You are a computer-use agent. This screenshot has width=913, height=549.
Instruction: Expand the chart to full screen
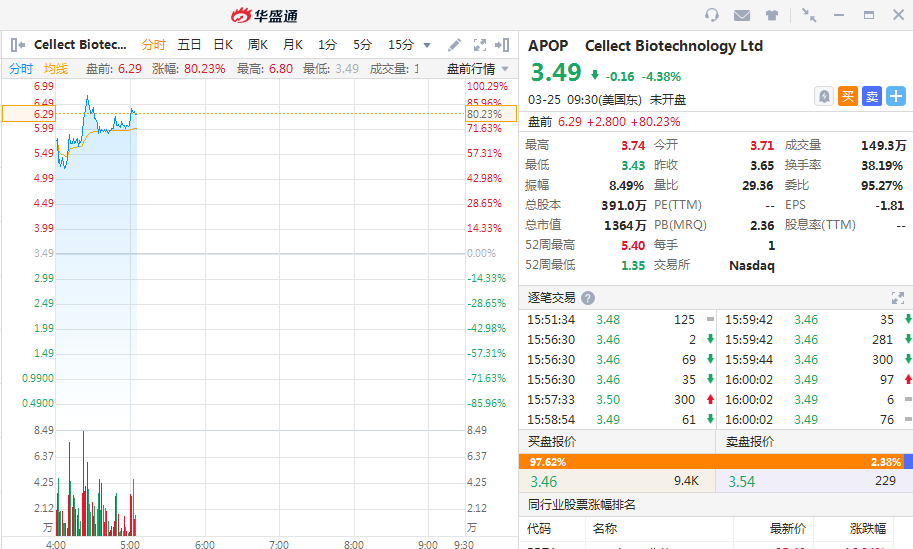click(x=479, y=45)
